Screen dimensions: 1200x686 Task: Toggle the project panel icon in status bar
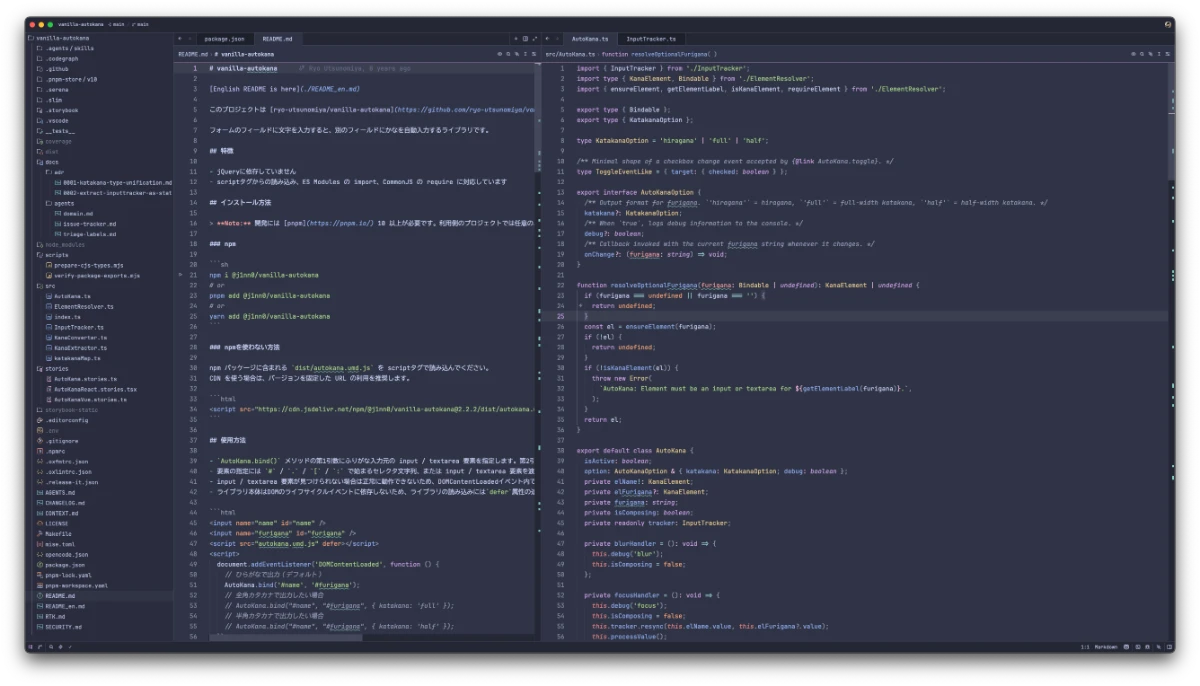click(x=30, y=647)
